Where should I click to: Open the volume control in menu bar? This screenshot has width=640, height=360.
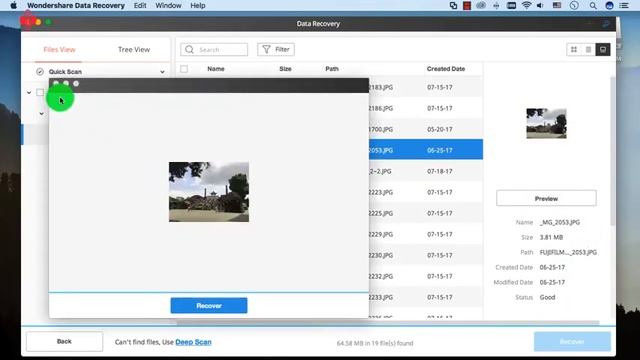pyautogui.click(x=540, y=6)
